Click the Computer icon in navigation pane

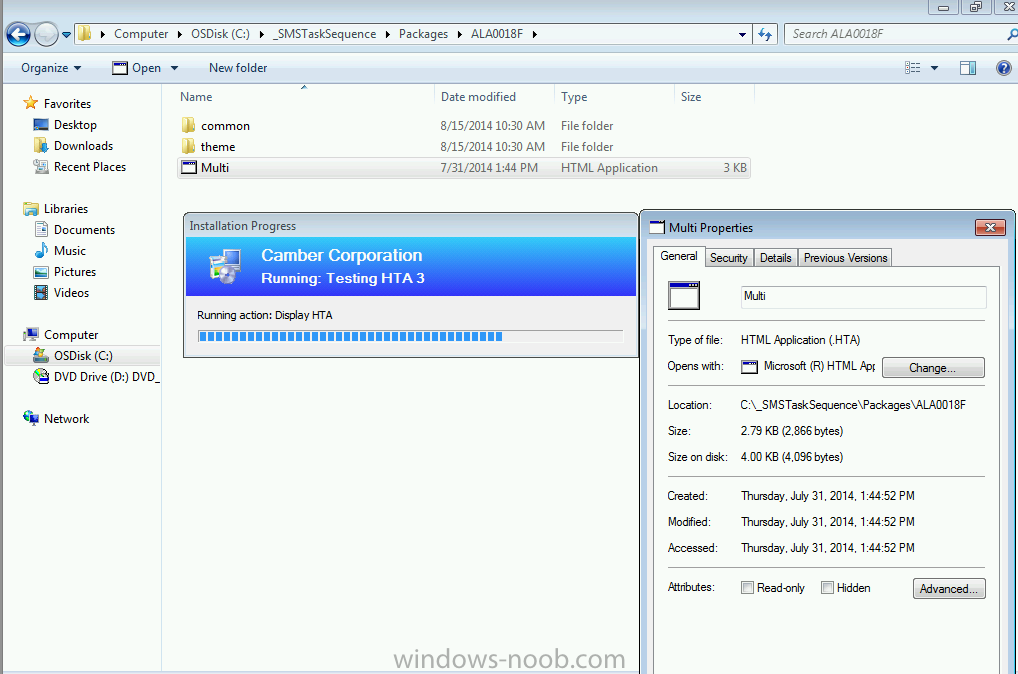31,334
